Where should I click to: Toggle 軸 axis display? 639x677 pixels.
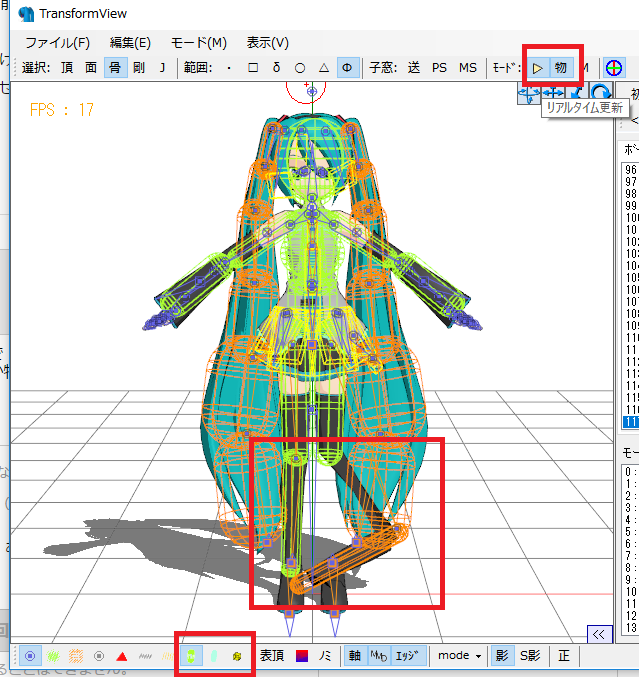355,656
